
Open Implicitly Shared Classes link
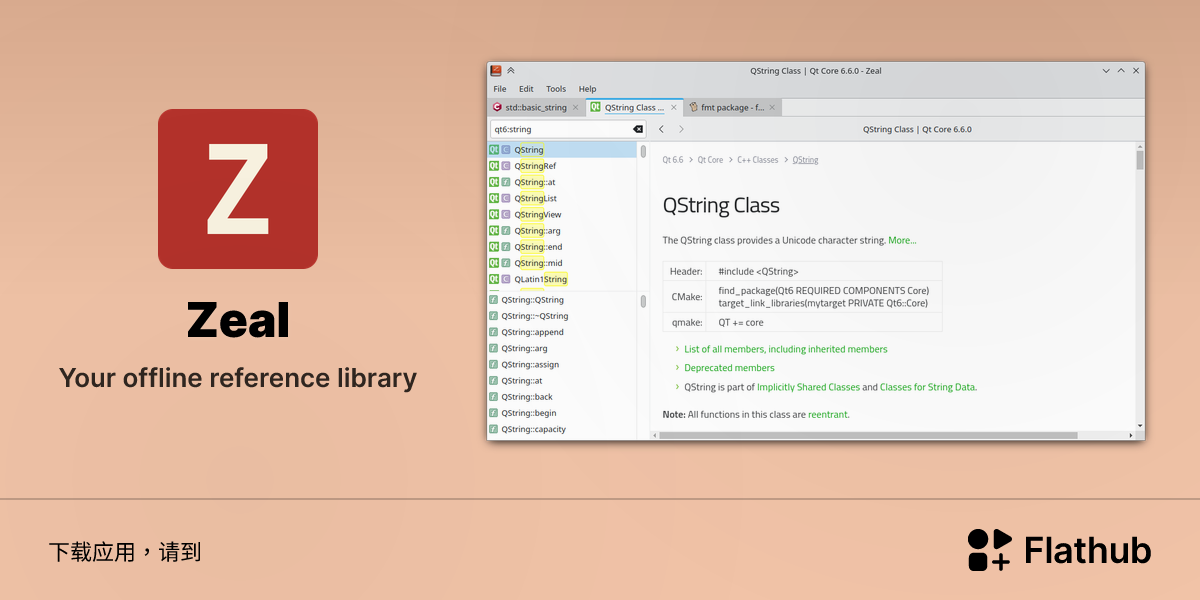pos(808,387)
